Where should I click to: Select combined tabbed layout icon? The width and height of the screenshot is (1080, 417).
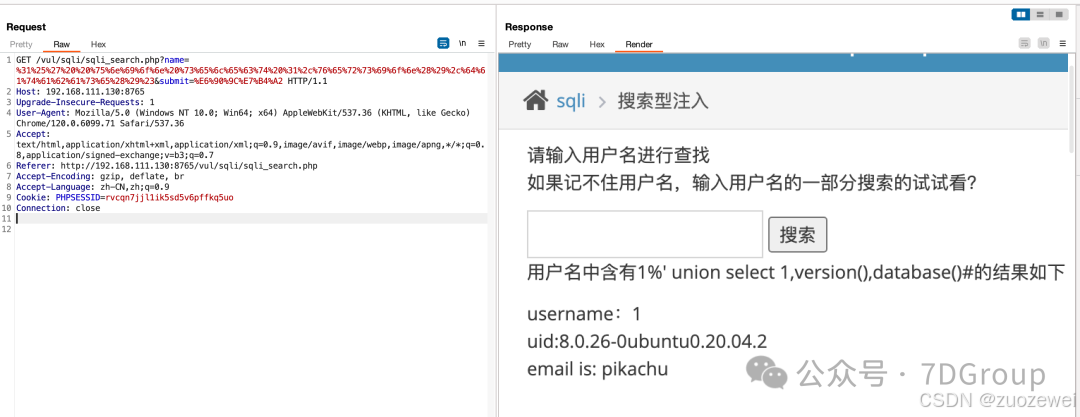click(x=1059, y=14)
